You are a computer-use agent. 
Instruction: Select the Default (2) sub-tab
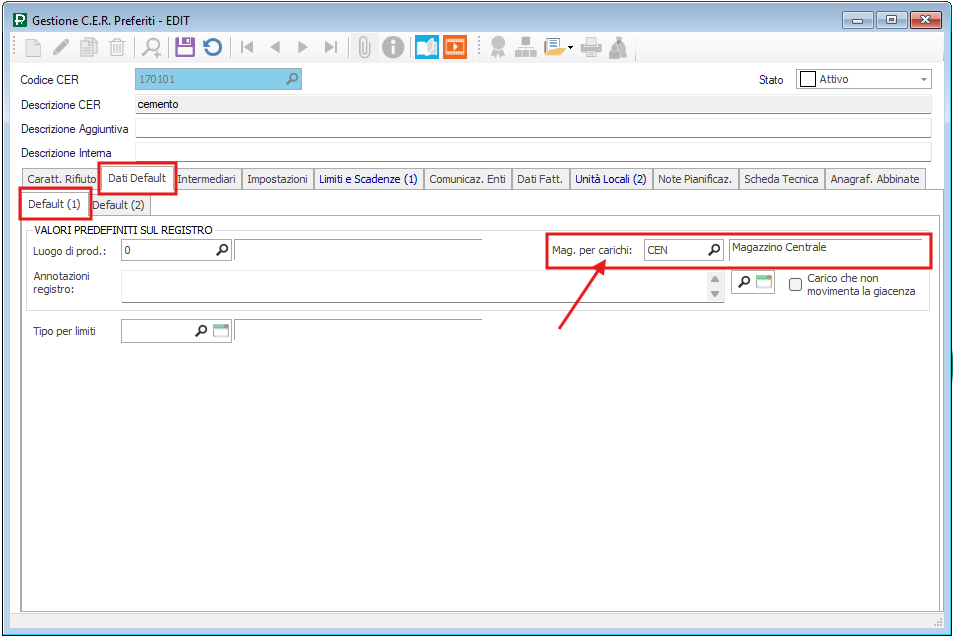[x=118, y=205]
